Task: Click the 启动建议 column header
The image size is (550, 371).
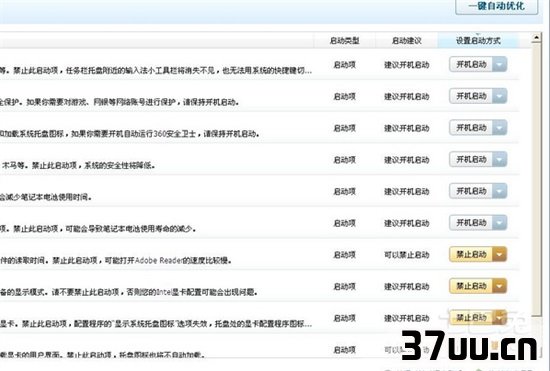Action: 407,41
